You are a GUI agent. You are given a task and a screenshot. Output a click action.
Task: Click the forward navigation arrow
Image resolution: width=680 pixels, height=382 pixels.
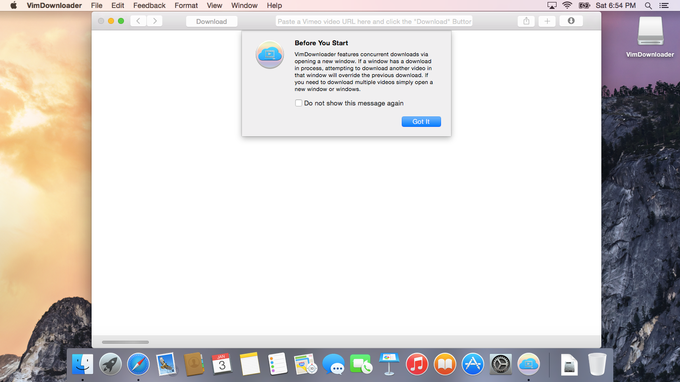154,21
